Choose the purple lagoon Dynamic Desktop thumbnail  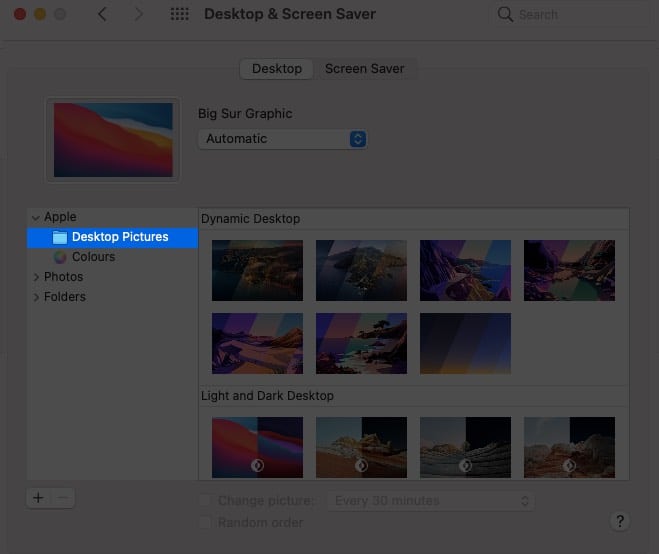(x=569, y=270)
